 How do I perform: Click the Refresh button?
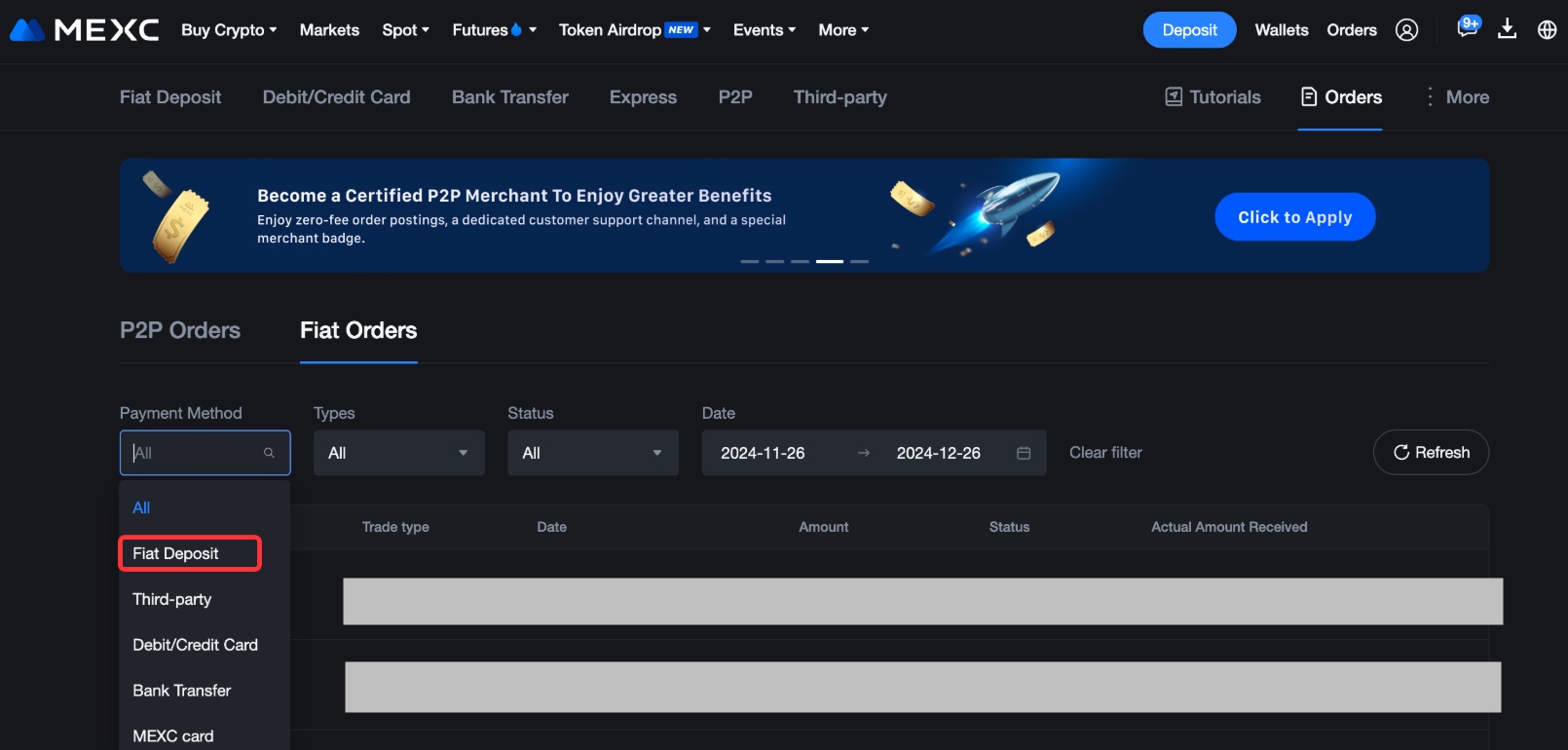pyautogui.click(x=1431, y=453)
